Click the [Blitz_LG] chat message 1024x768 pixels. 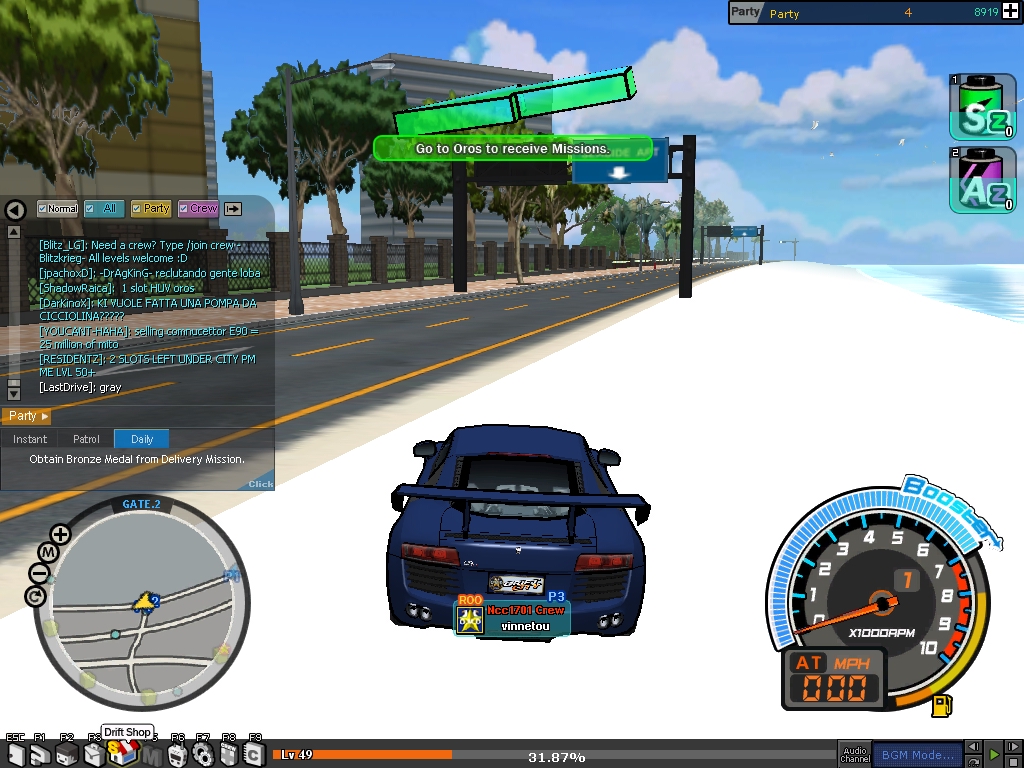[140, 252]
